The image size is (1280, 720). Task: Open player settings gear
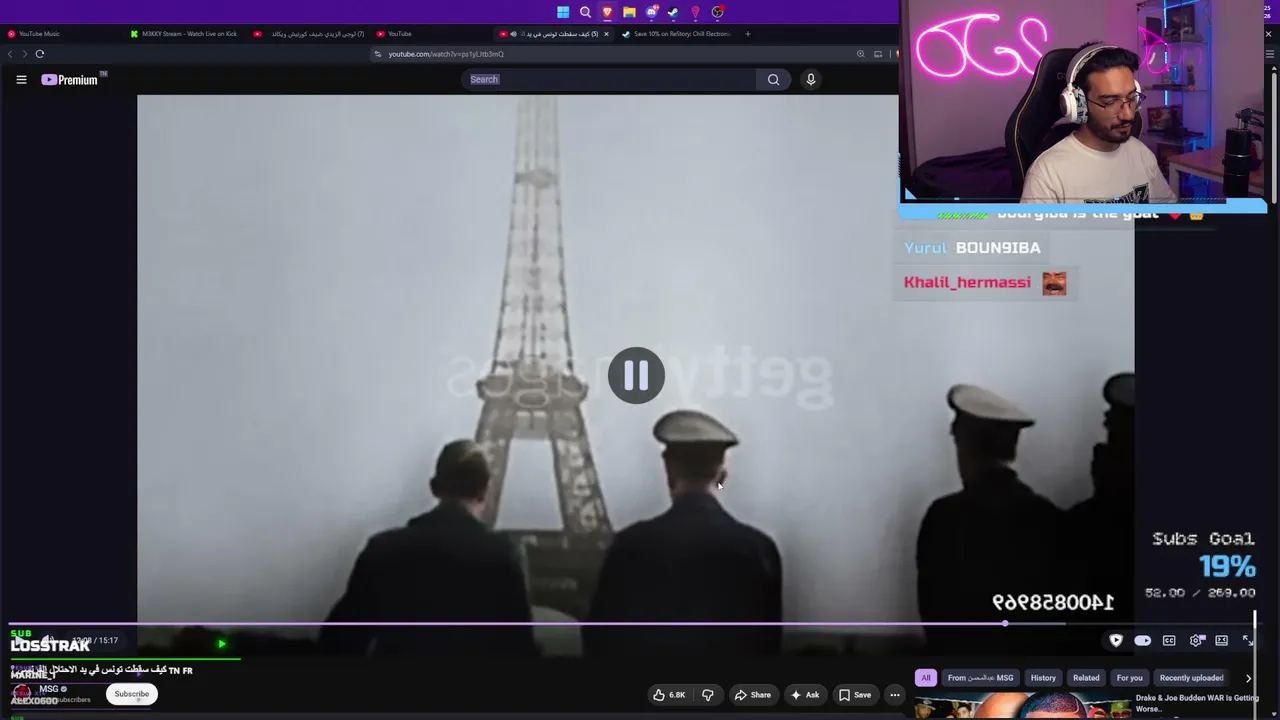[x=1196, y=641]
